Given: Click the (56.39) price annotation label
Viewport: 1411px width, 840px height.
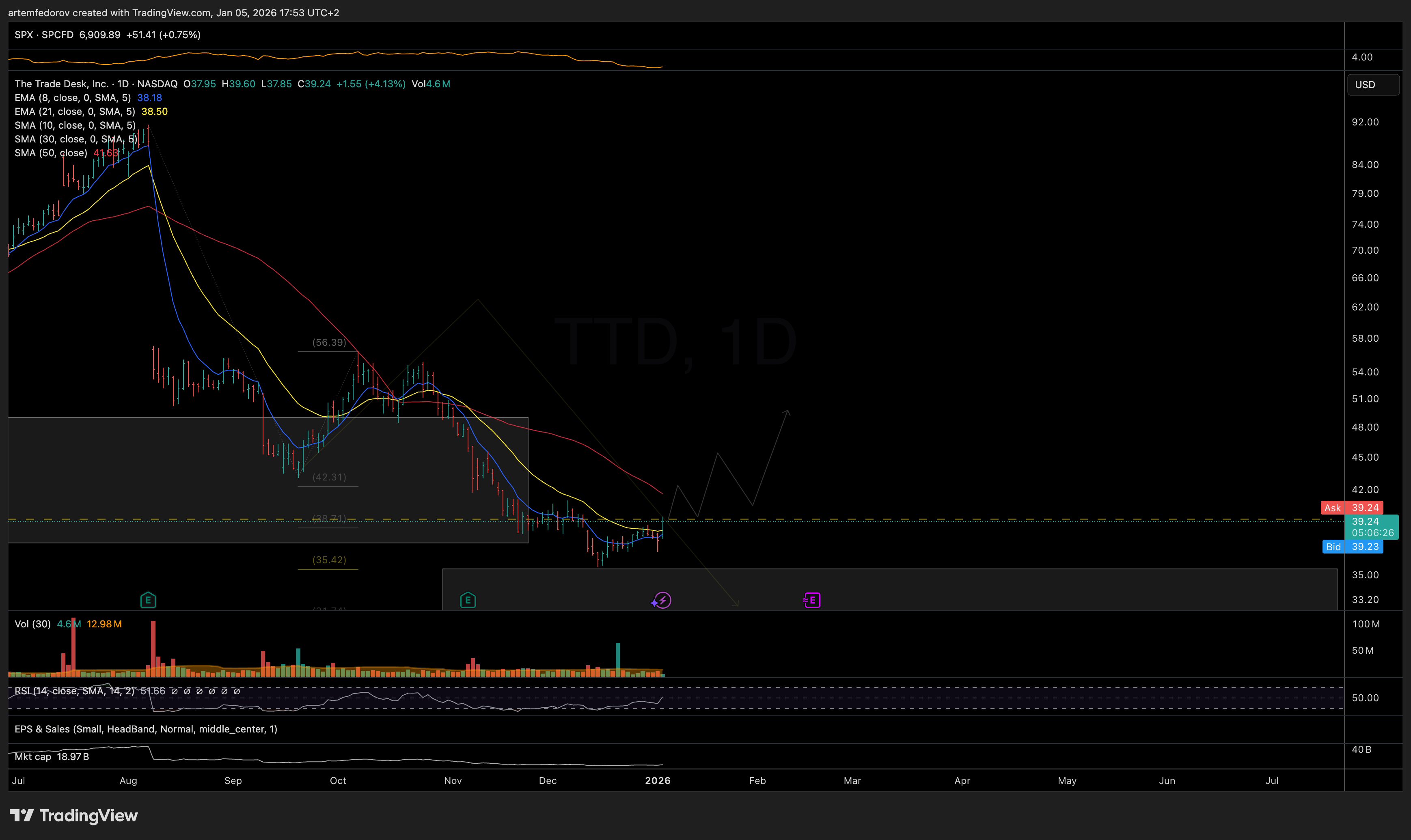Looking at the screenshot, I should (x=329, y=342).
